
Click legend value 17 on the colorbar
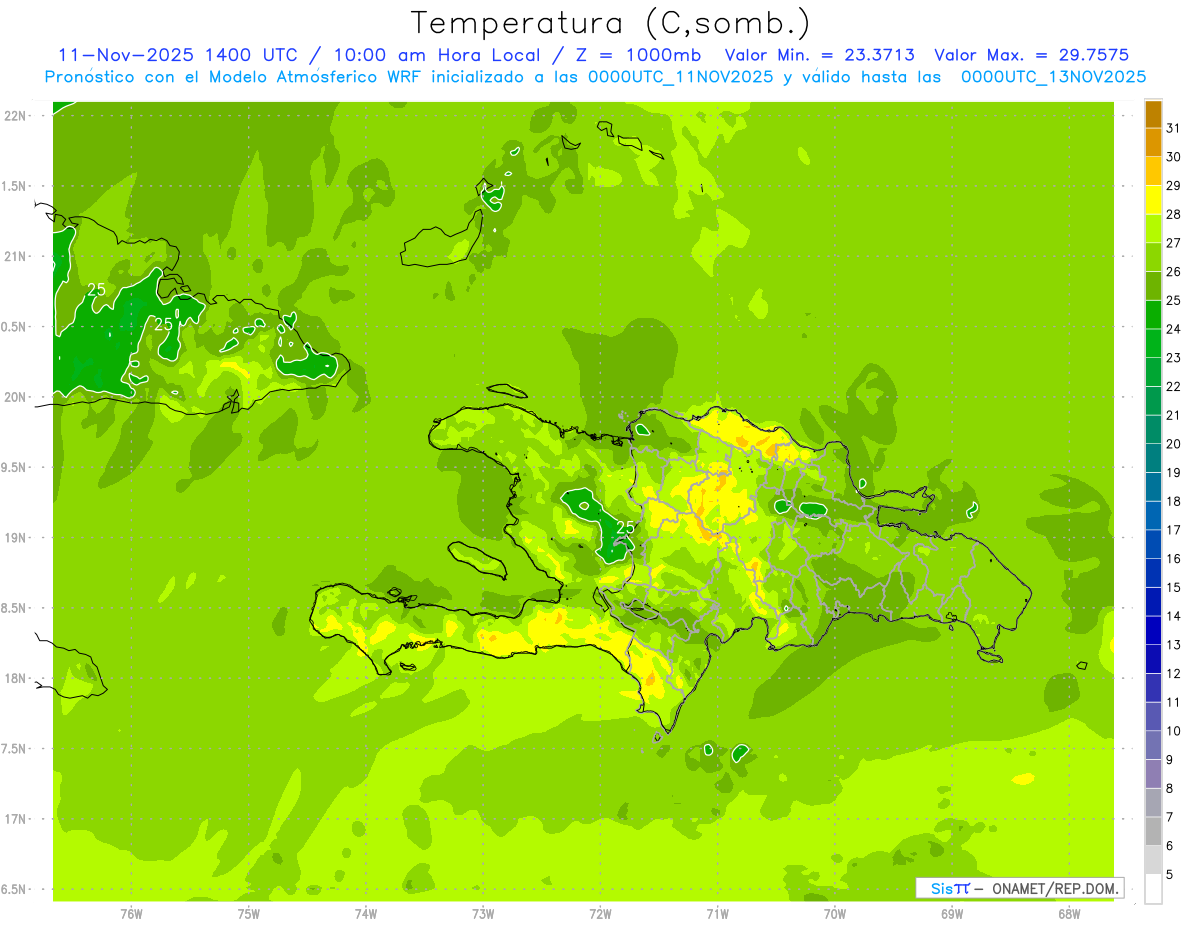click(x=1173, y=530)
